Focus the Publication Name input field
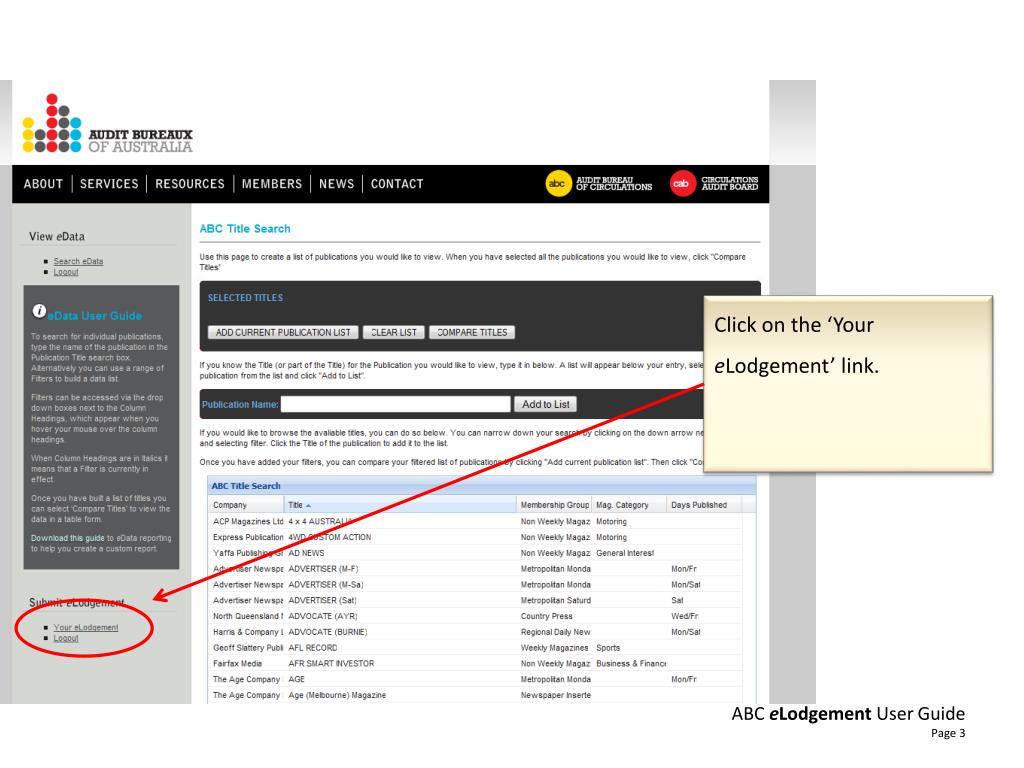 click(x=396, y=404)
